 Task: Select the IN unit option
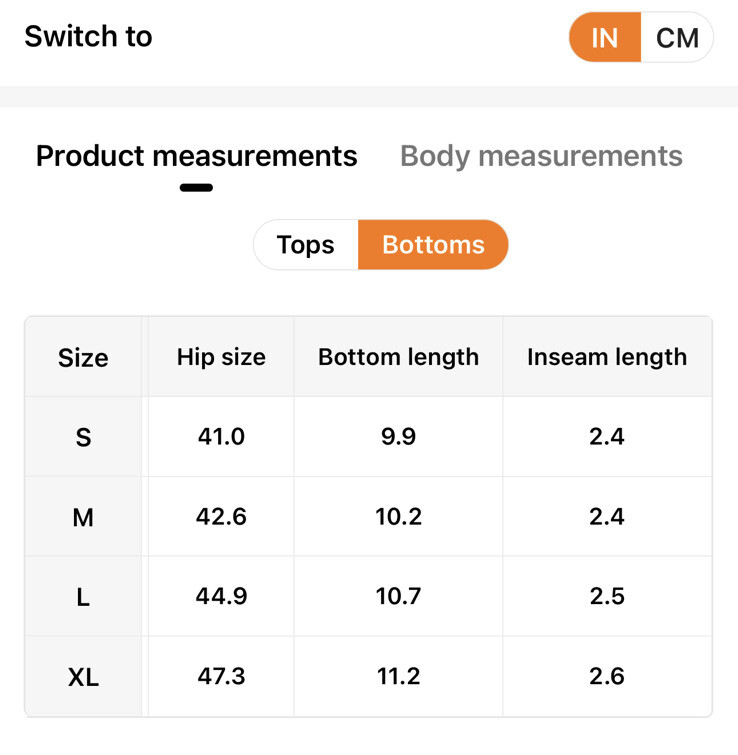tap(604, 38)
